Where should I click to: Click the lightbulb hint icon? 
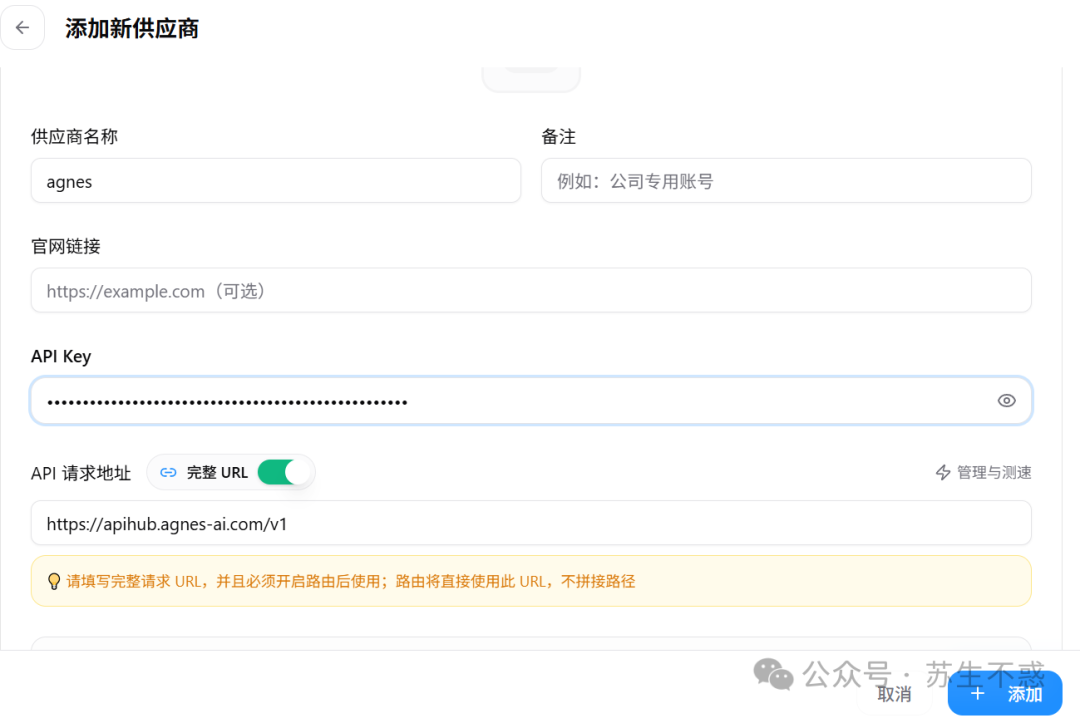pyautogui.click(x=54, y=582)
